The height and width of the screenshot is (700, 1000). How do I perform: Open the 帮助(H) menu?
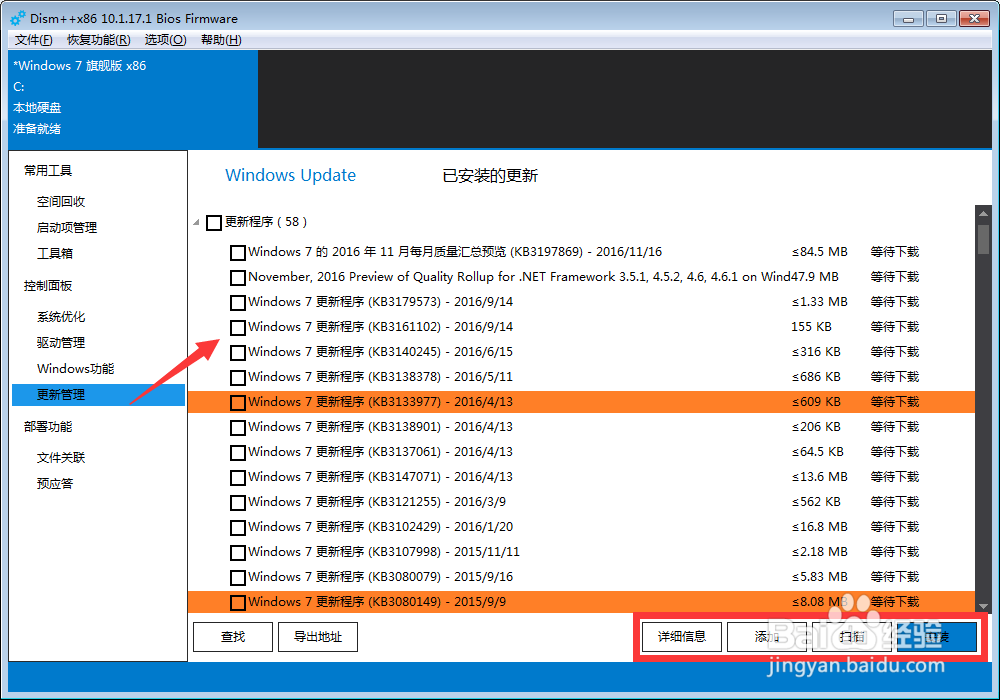pyautogui.click(x=221, y=40)
